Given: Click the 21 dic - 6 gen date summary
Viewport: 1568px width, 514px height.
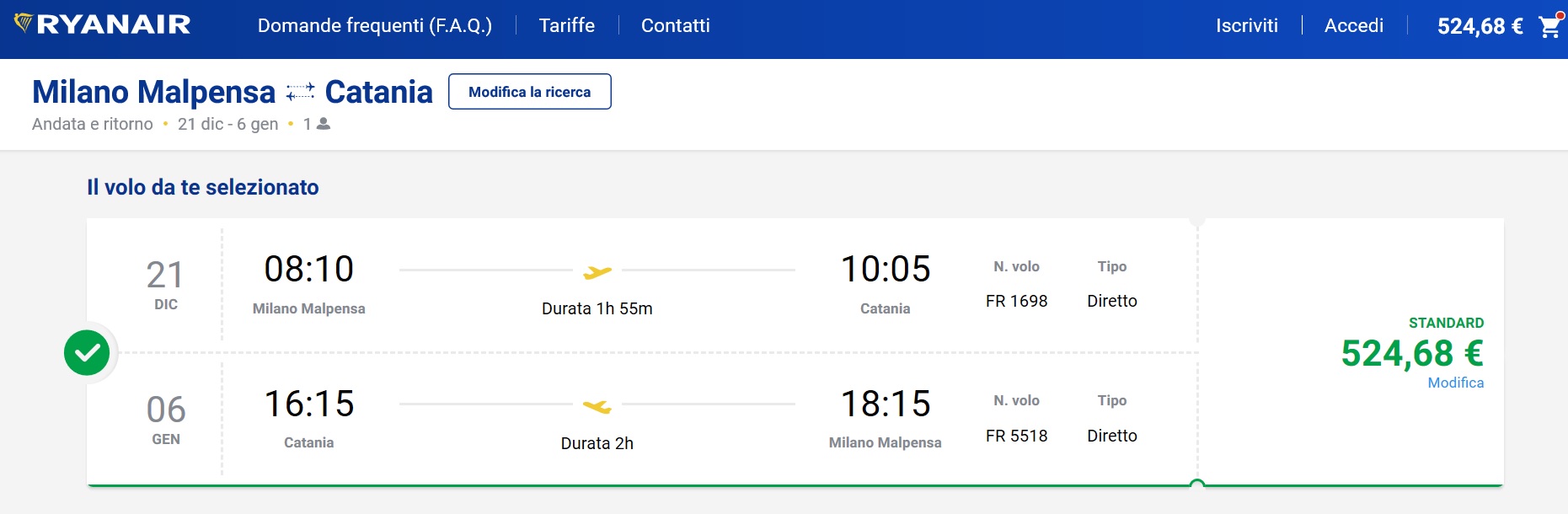Looking at the screenshot, I should pos(228,124).
